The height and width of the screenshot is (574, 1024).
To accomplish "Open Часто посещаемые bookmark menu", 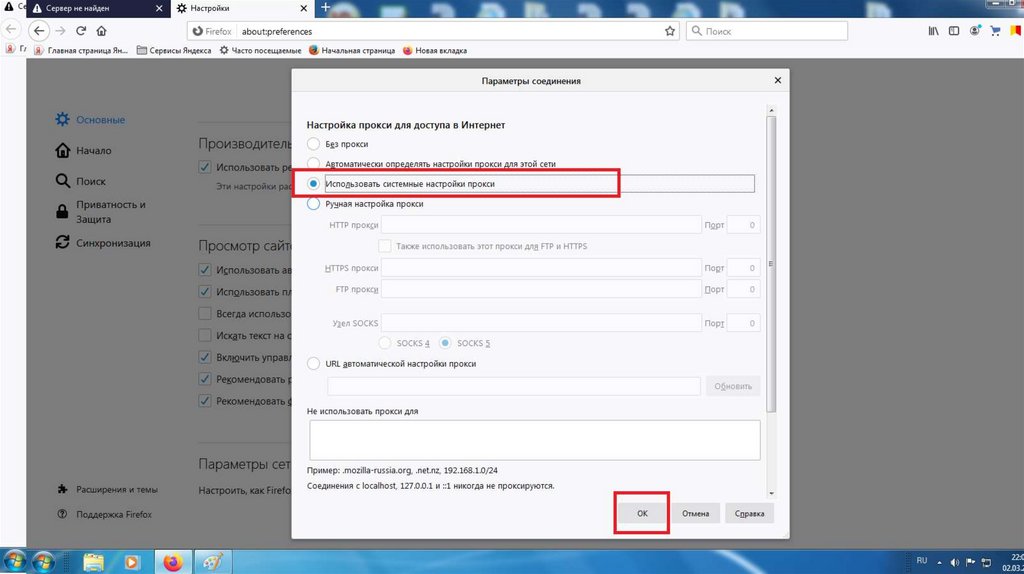I will click(x=260, y=50).
